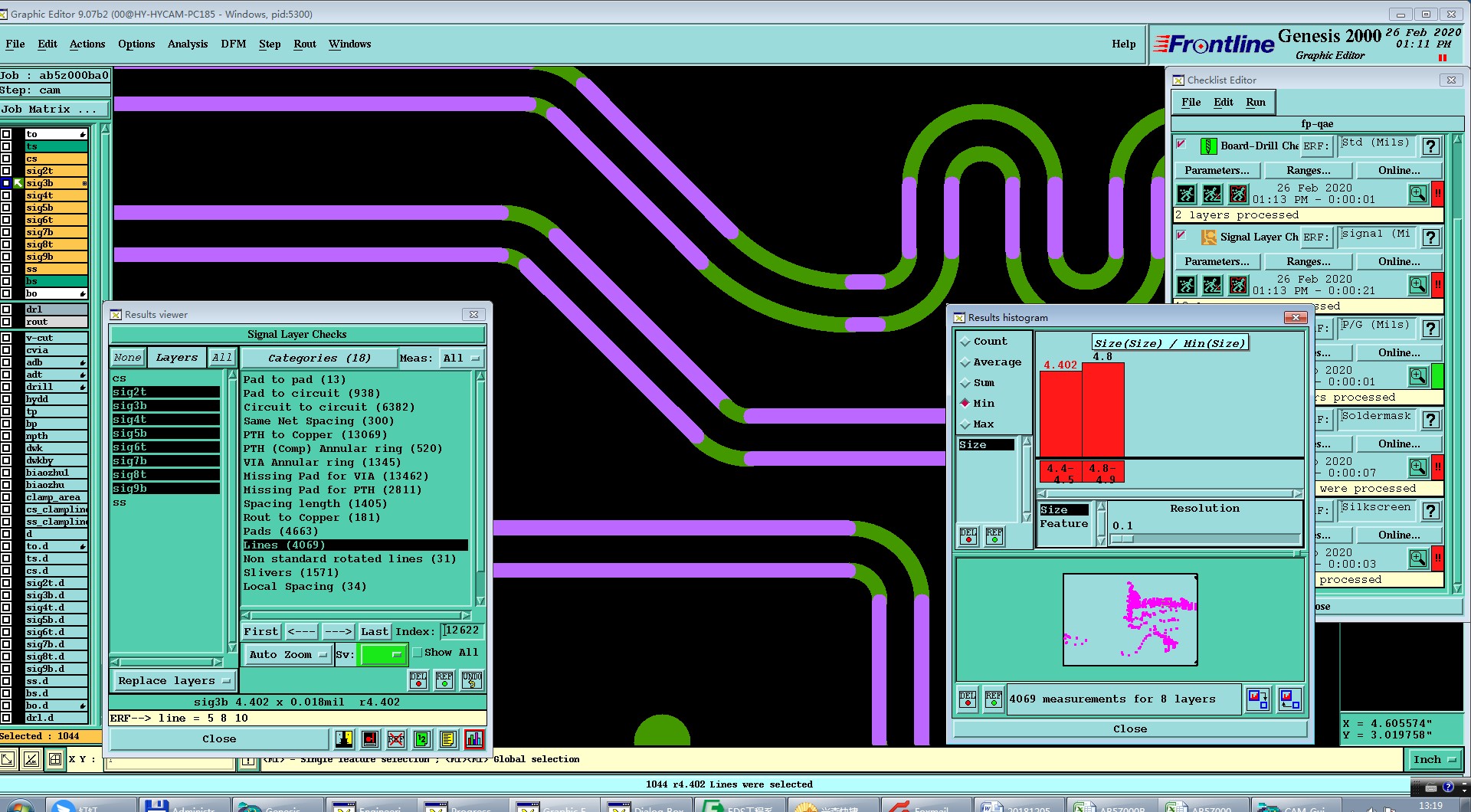The image size is (1471, 812).
Task: Select Sum option in Results histogram
Action: [x=977, y=383]
